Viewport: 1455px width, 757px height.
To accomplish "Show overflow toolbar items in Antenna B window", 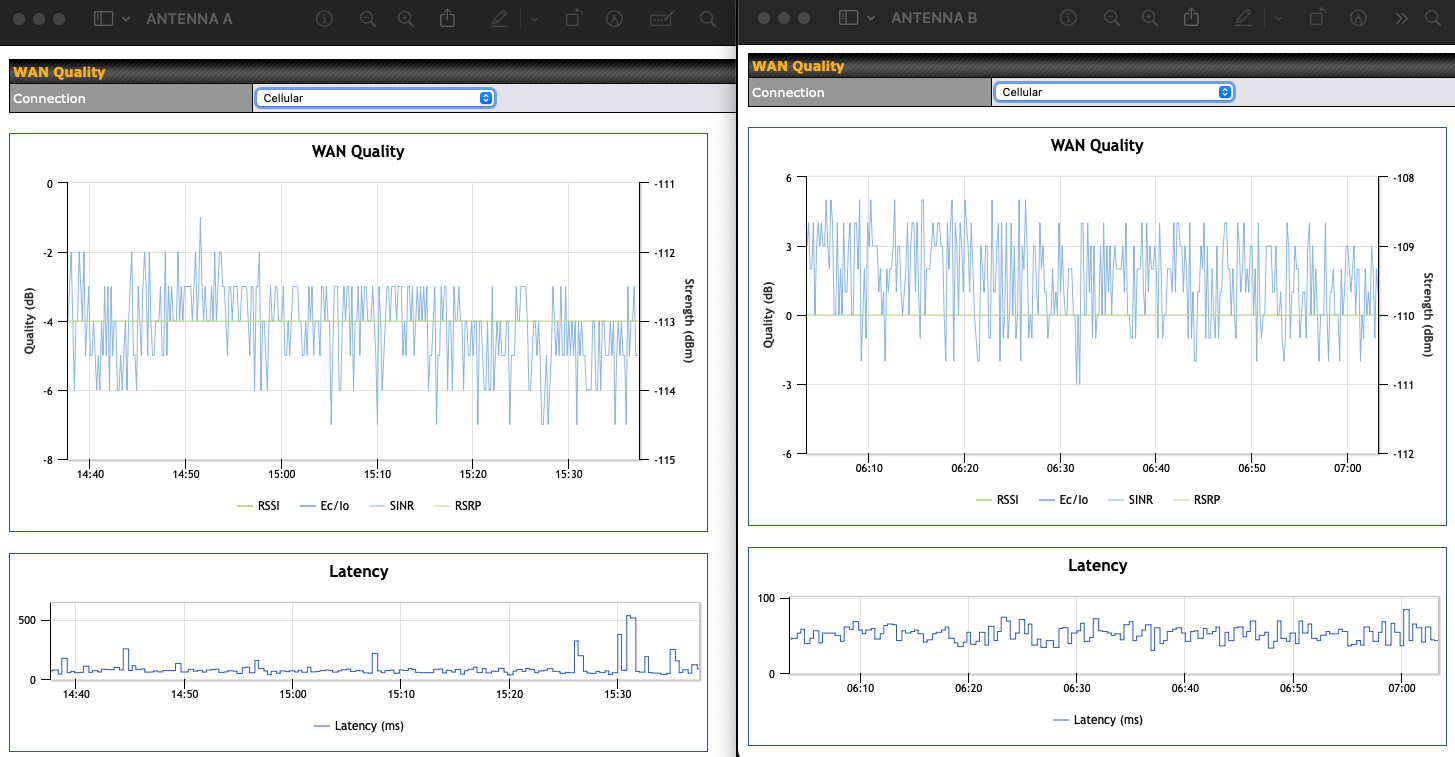I will coord(1401,18).
